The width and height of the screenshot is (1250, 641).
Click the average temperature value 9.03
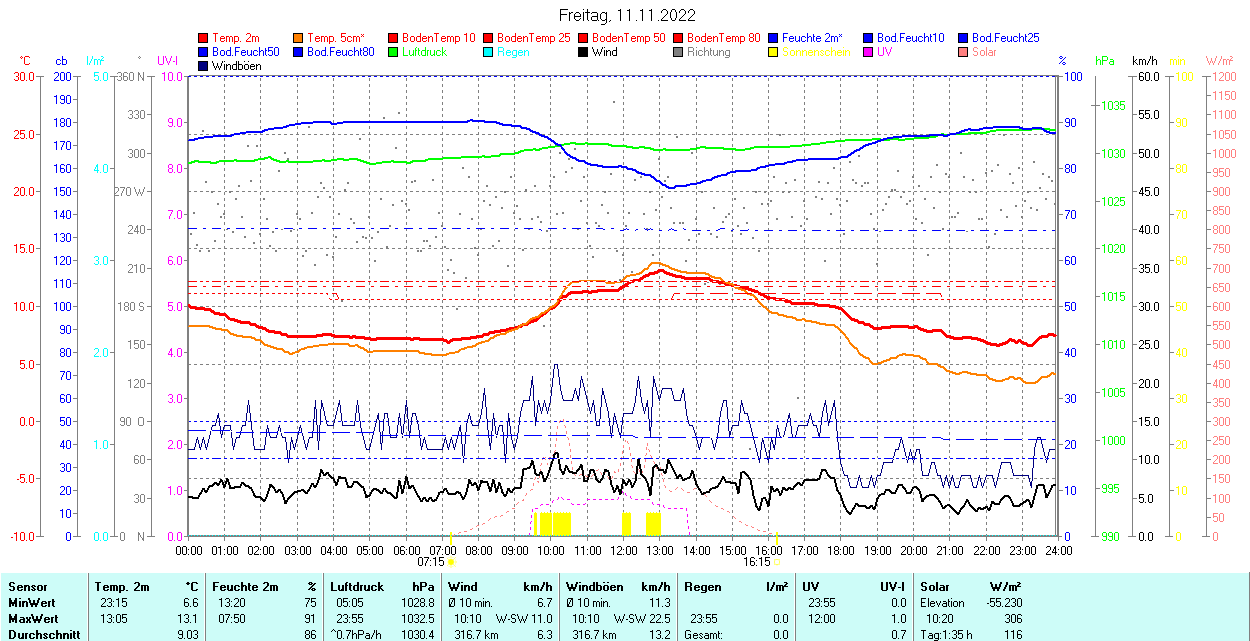(186, 635)
